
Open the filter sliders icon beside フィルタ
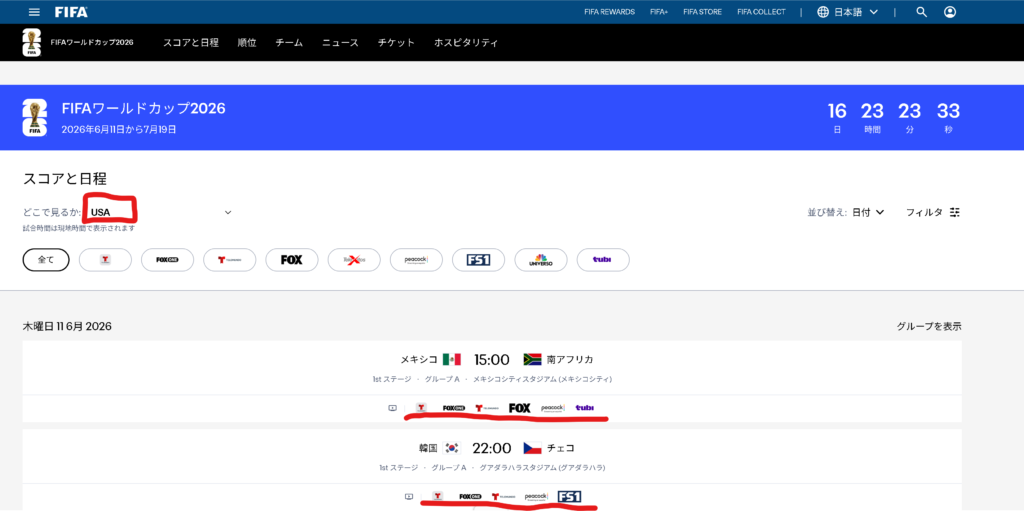[x=955, y=212]
